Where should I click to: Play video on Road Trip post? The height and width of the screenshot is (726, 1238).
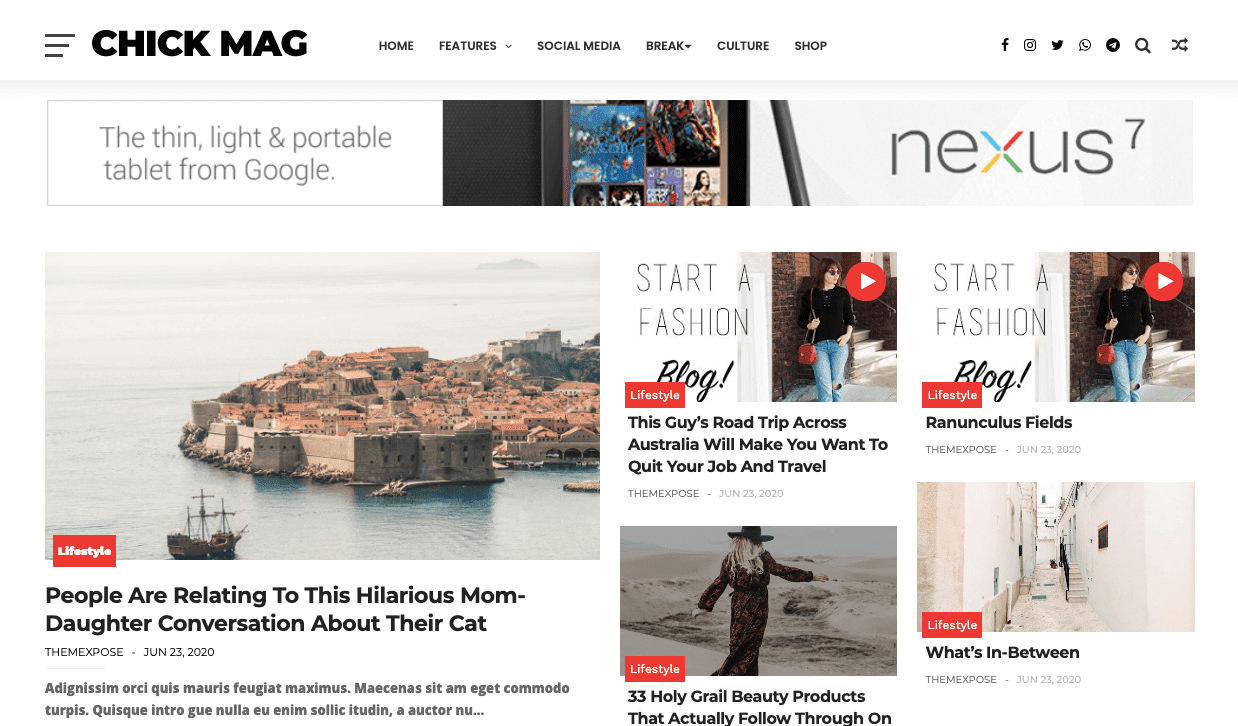[866, 281]
